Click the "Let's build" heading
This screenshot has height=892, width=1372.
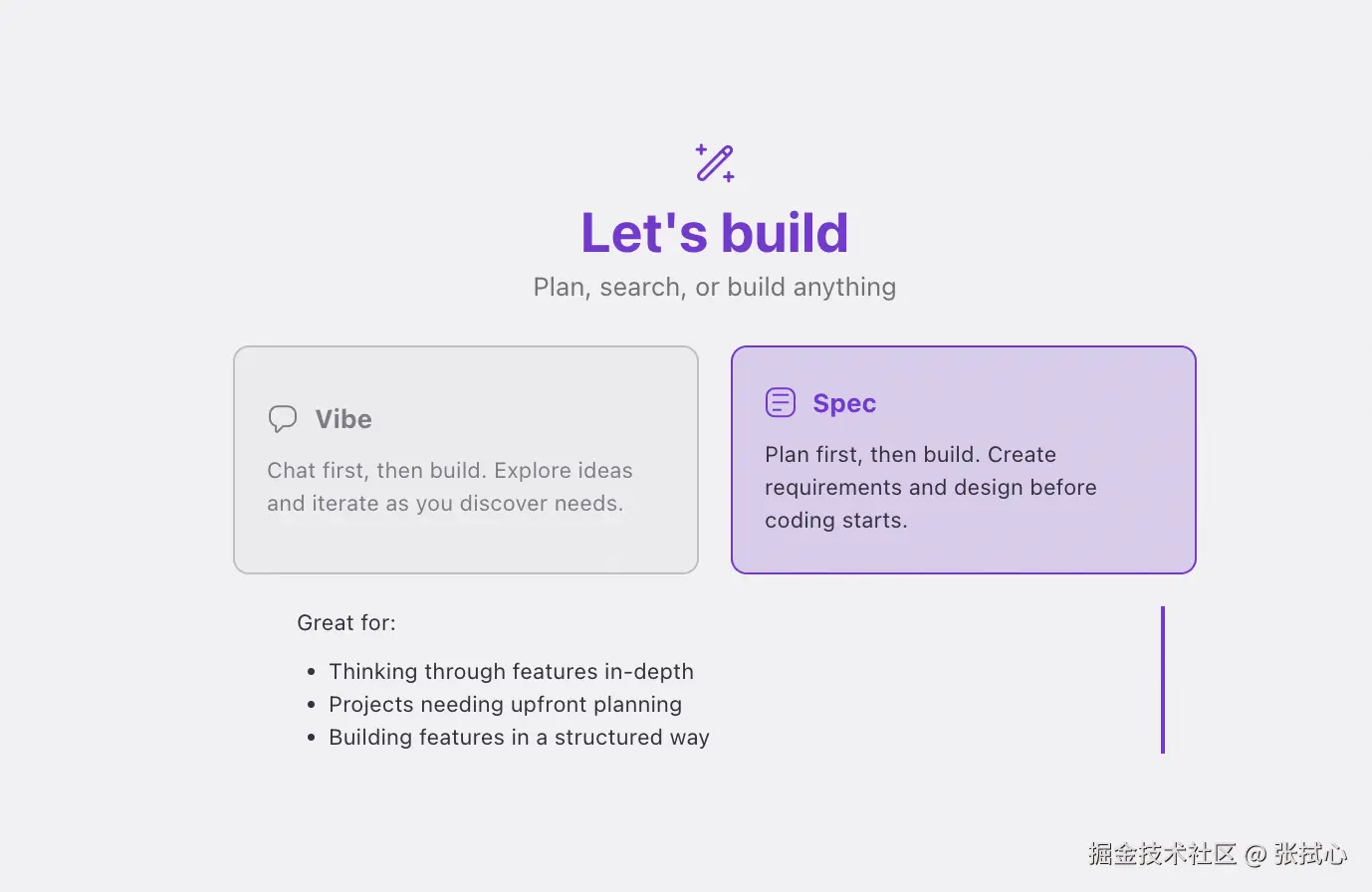click(715, 233)
